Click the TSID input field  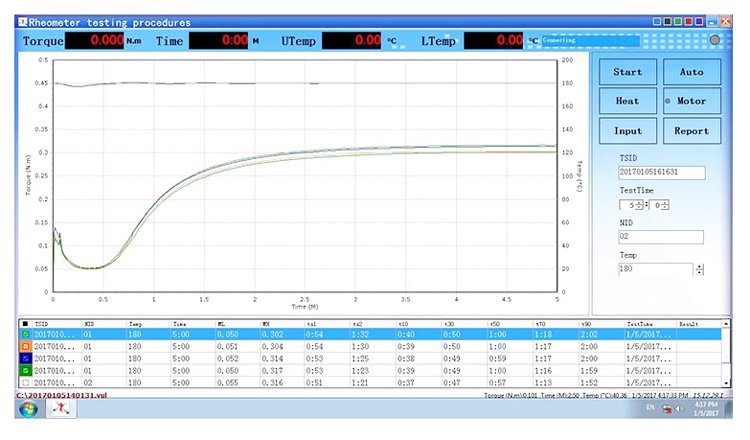tap(662, 172)
